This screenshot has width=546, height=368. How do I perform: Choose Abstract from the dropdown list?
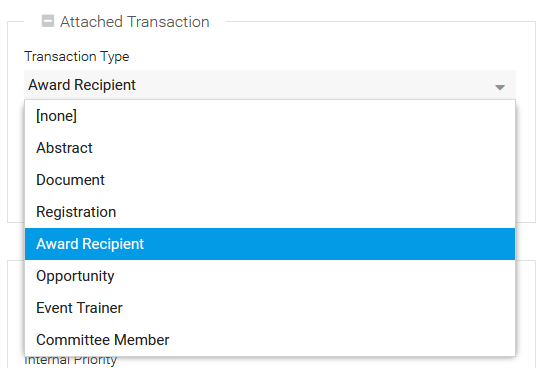270,148
